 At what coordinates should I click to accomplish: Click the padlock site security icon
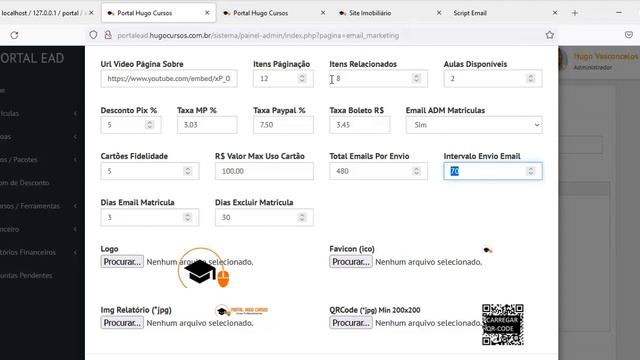(x=108, y=35)
